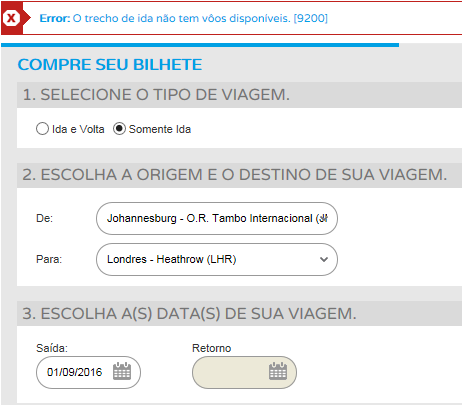Open the Saída calendar icon
This screenshot has width=463, height=406.
(122, 371)
